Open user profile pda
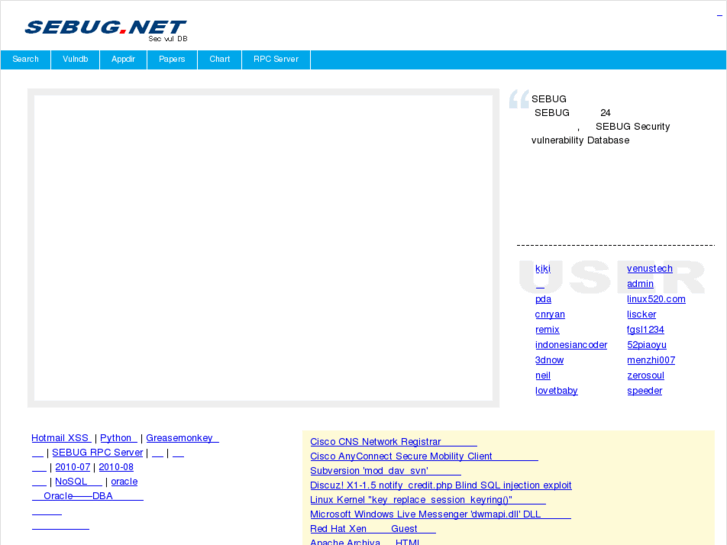 click(543, 299)
